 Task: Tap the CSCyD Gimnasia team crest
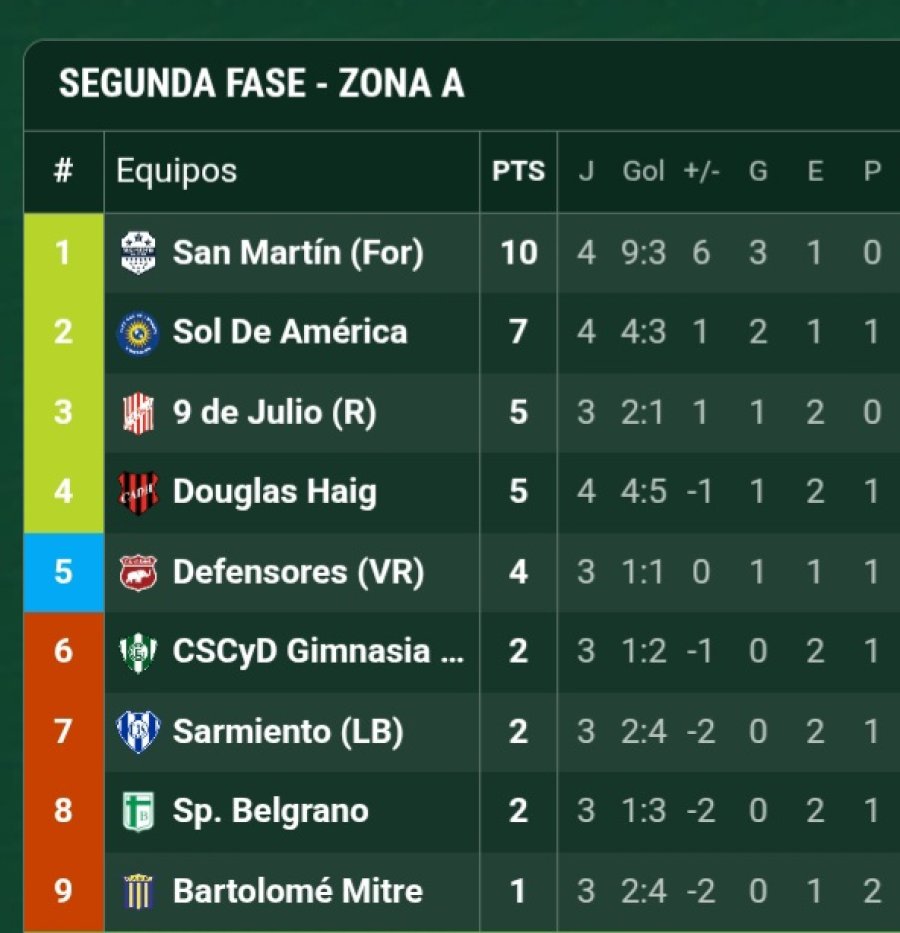pyautogui.click(x=138, y=652)
